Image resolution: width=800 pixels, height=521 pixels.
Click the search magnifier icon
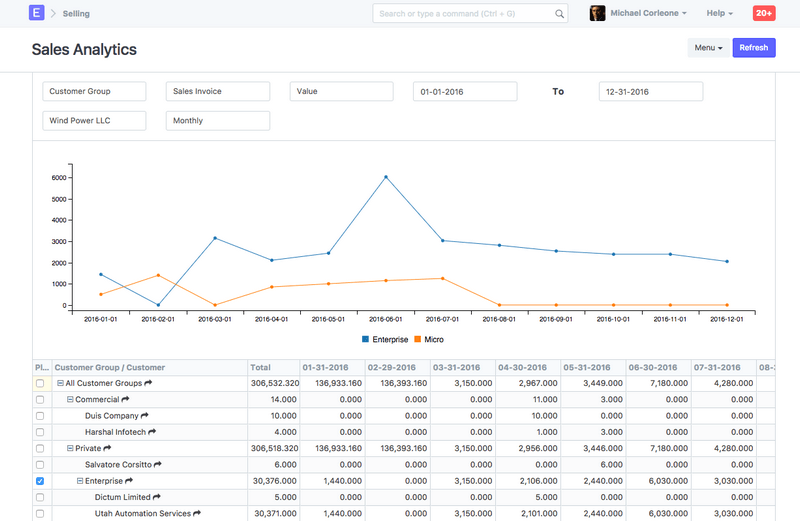point(559,14)
